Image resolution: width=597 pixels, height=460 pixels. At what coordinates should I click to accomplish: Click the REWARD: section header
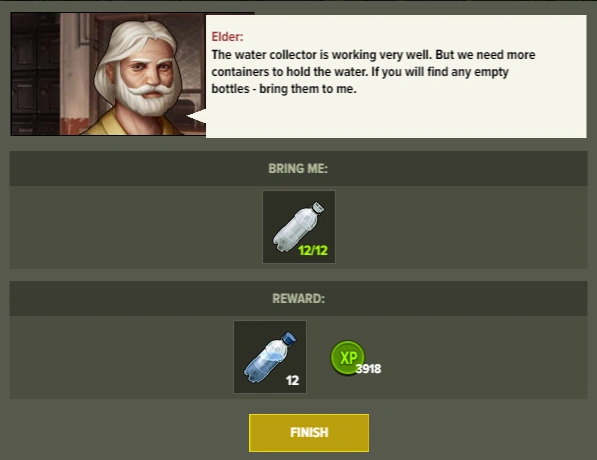pyautogui.click(x=298, y=299)
